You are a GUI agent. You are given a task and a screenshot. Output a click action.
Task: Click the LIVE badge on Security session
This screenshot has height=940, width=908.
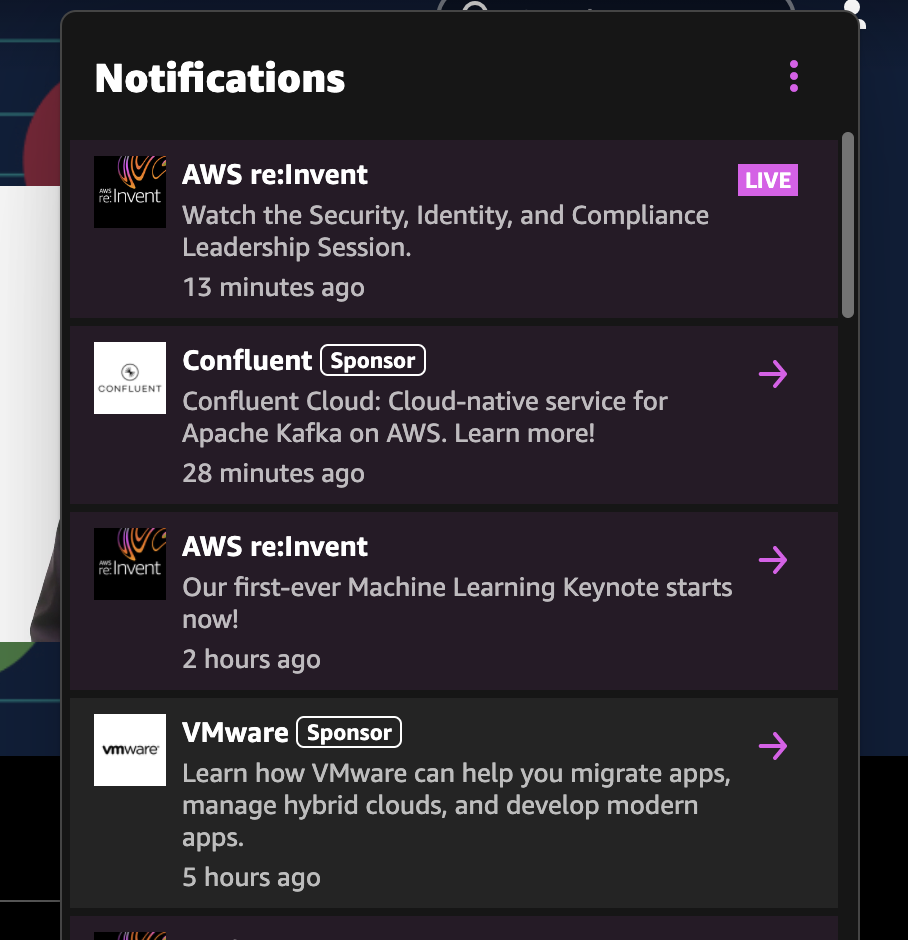768,180
